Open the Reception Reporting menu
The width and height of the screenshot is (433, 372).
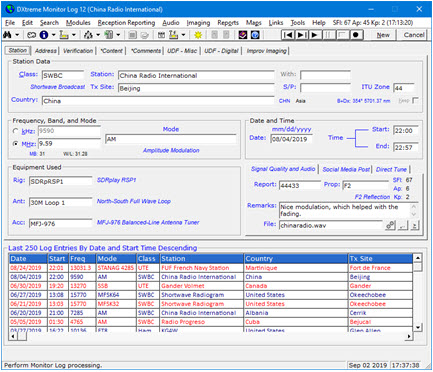(126, 23)
